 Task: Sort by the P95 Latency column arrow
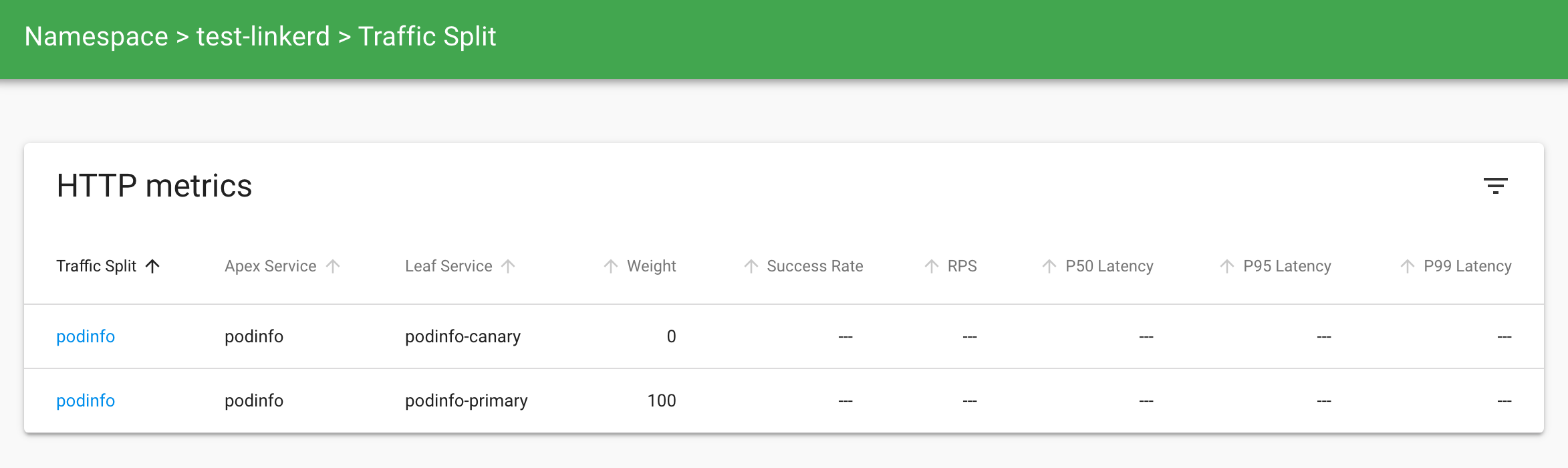1226,266
